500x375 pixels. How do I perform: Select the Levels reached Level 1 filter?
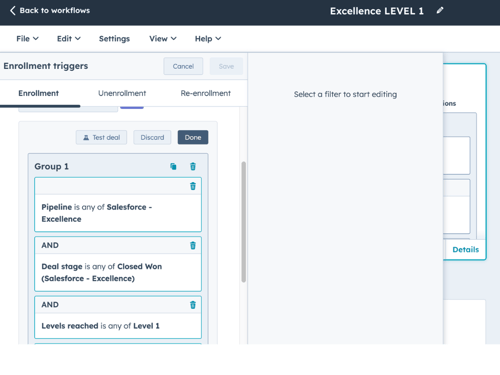[x=118, y=317]
